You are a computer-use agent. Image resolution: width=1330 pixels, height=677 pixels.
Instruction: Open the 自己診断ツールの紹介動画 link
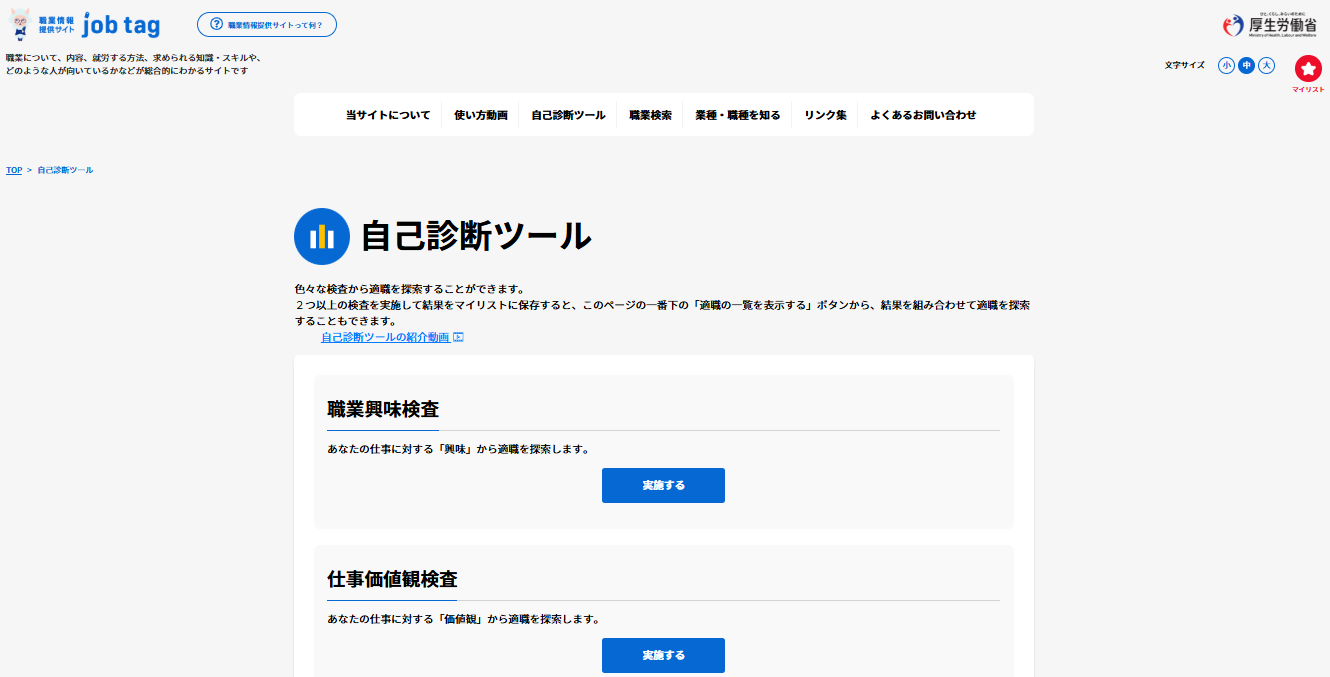coord(385,337)
